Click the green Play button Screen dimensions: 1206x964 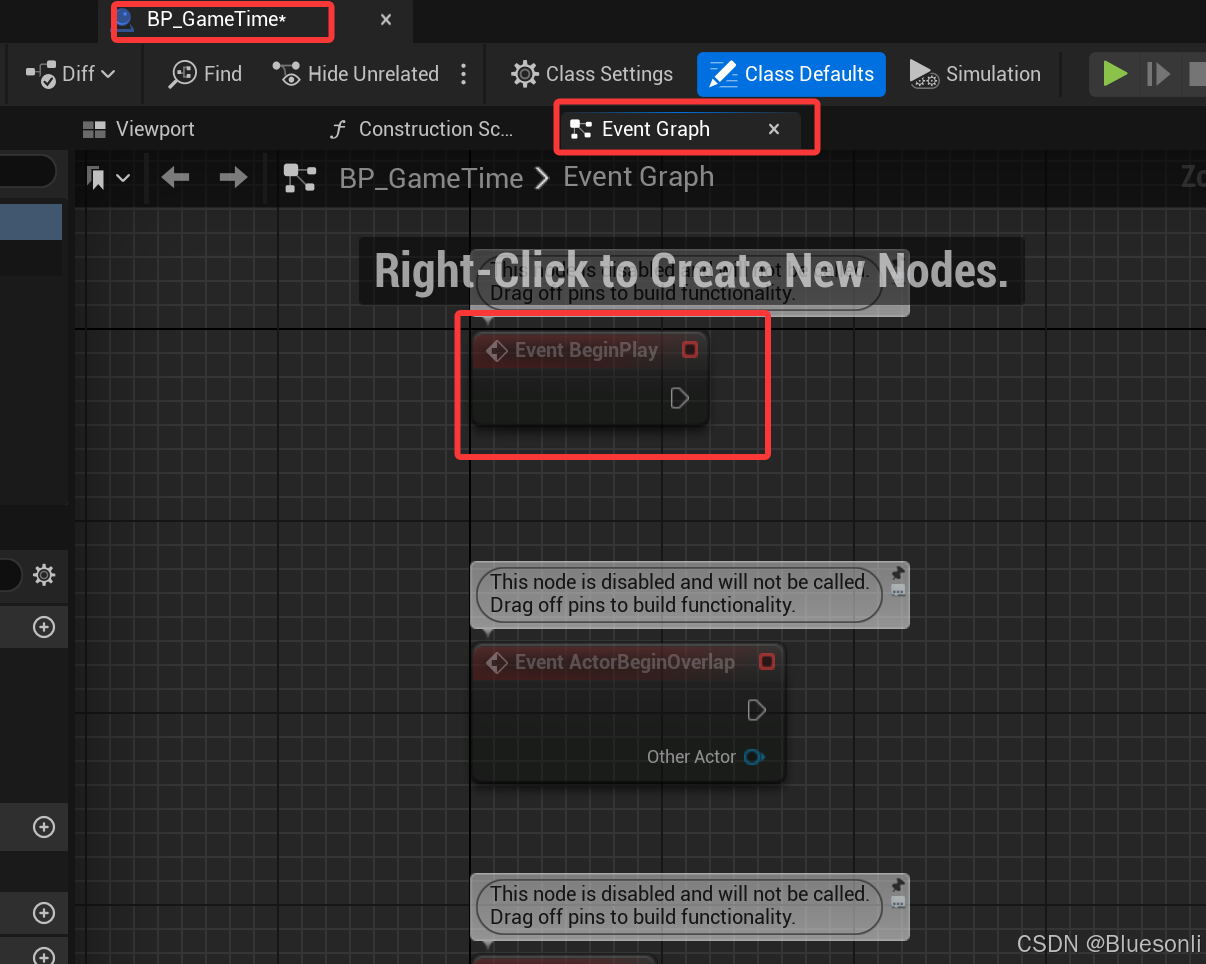(x=1115, y=74)
